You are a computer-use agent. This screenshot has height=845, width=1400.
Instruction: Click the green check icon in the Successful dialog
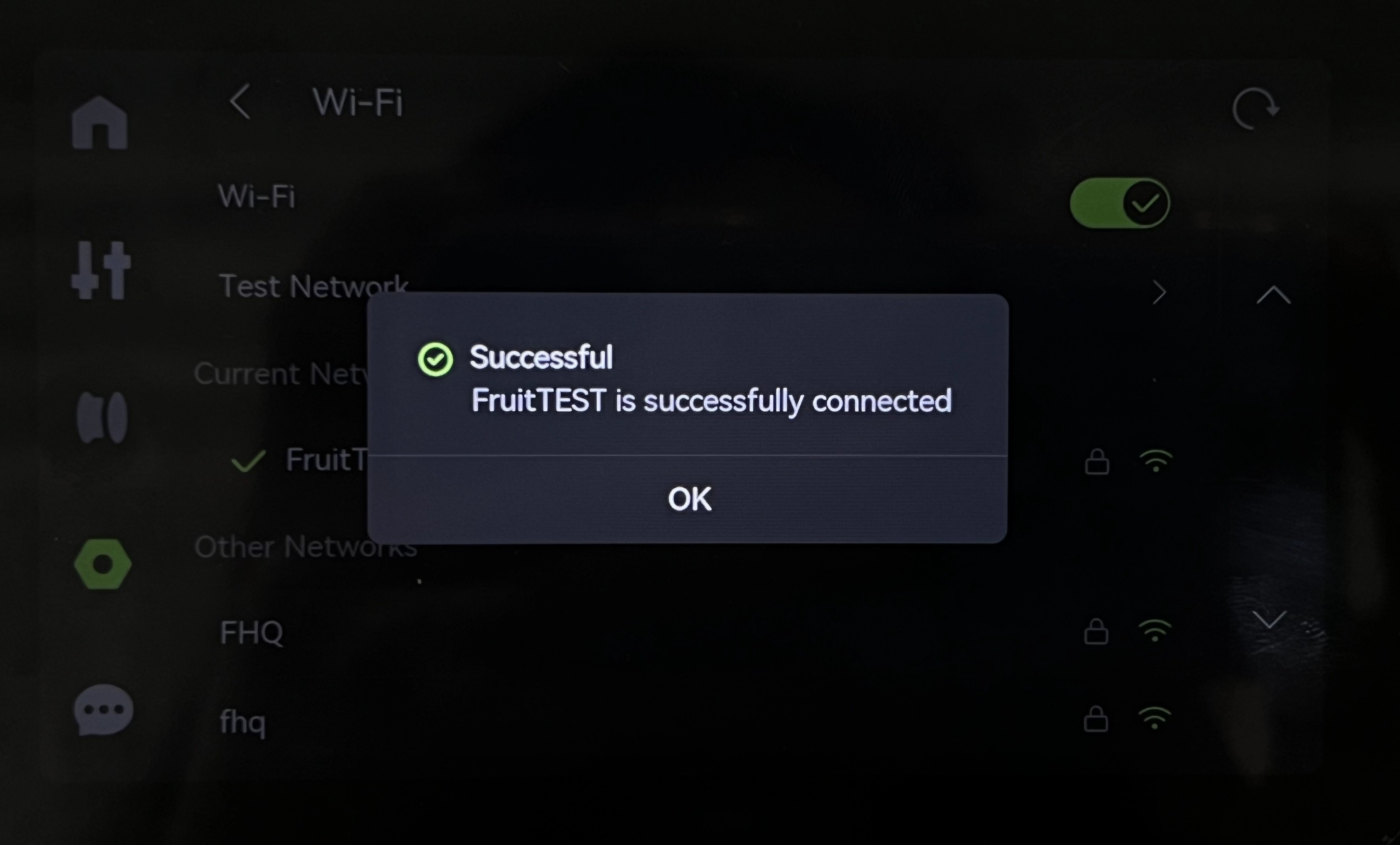[x=435, y=359]
